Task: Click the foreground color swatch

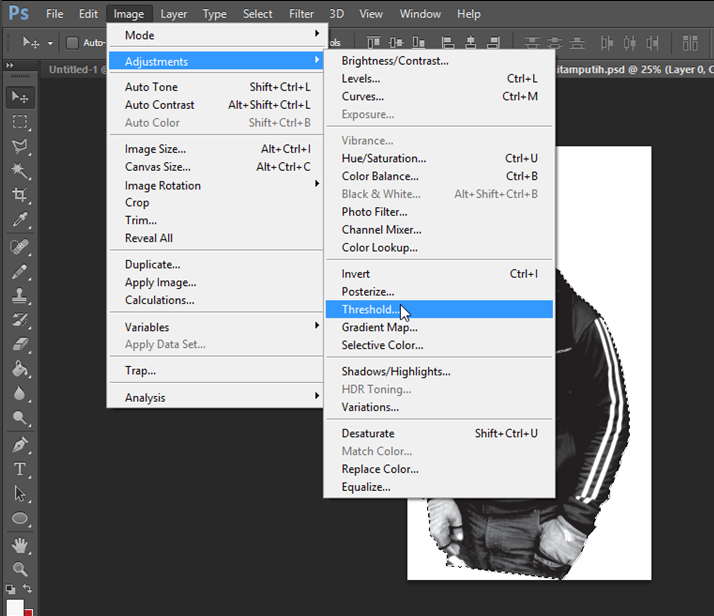Action: point(14,607)
